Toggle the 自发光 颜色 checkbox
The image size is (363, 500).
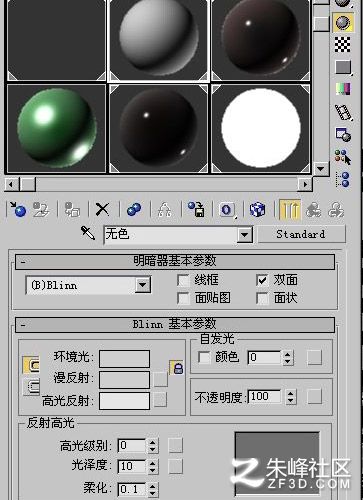(x=204, y=358)
